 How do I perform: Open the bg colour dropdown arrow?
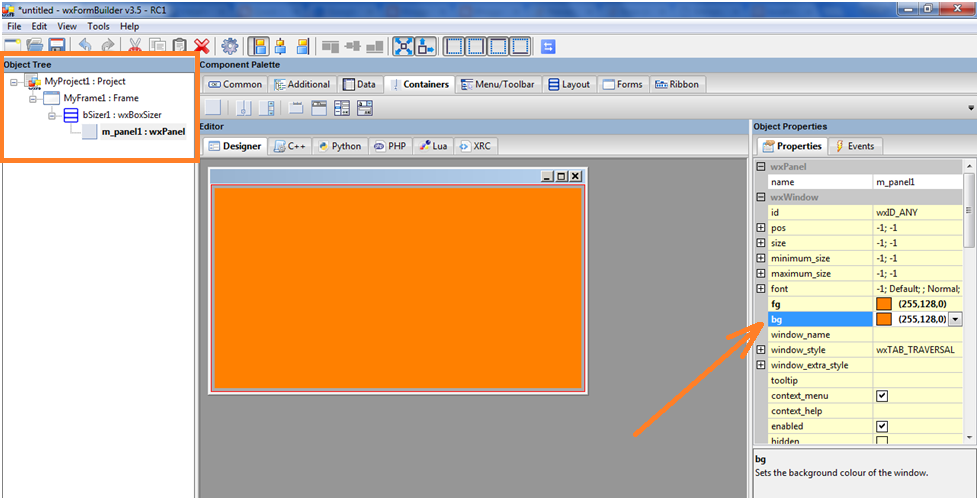tap(955, 319)
